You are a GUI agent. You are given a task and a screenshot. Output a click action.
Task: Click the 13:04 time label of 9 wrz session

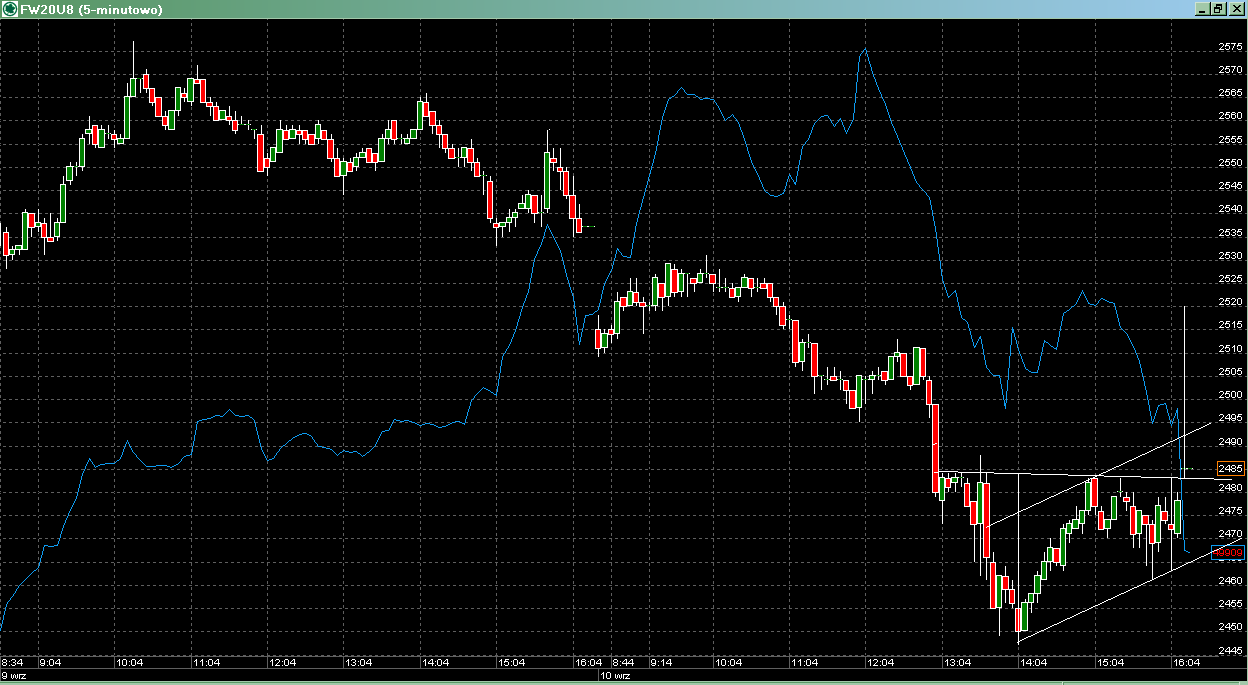point(358,663)
